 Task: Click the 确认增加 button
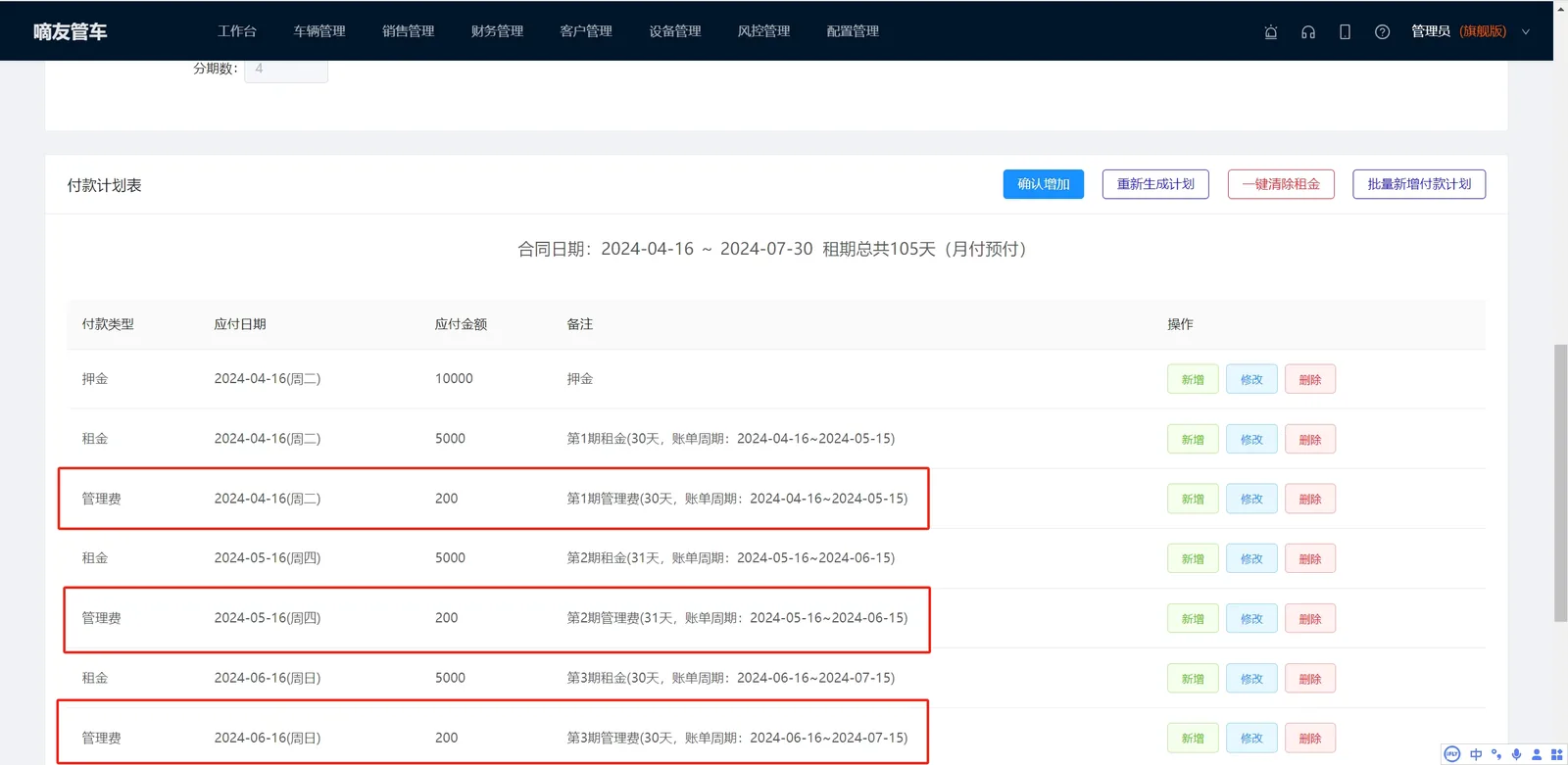1044,184
